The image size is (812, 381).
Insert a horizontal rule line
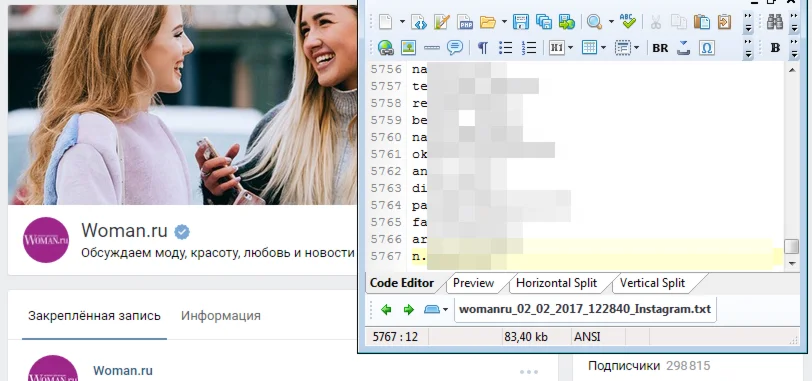(431, 48)
